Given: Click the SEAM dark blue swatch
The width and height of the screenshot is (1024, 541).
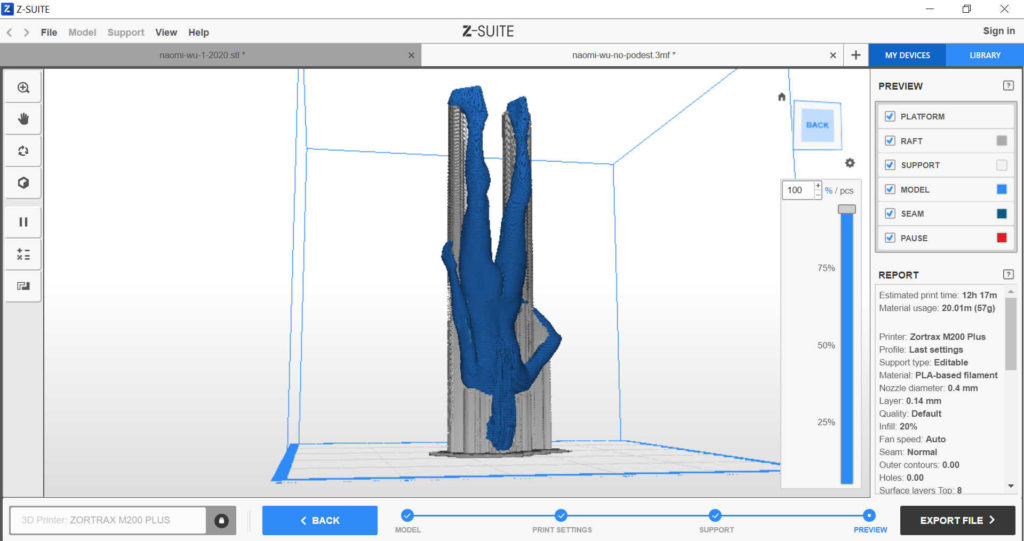Looking at the screenshot, I should [x=1001, y=214].
